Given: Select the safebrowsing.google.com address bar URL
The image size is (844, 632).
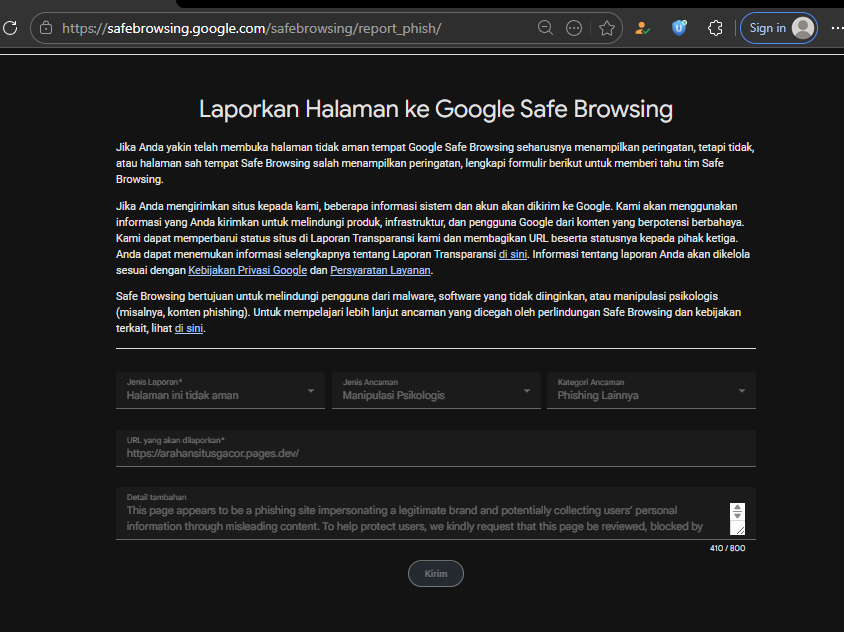Looking at the screenshot, I should pos(252,28).
